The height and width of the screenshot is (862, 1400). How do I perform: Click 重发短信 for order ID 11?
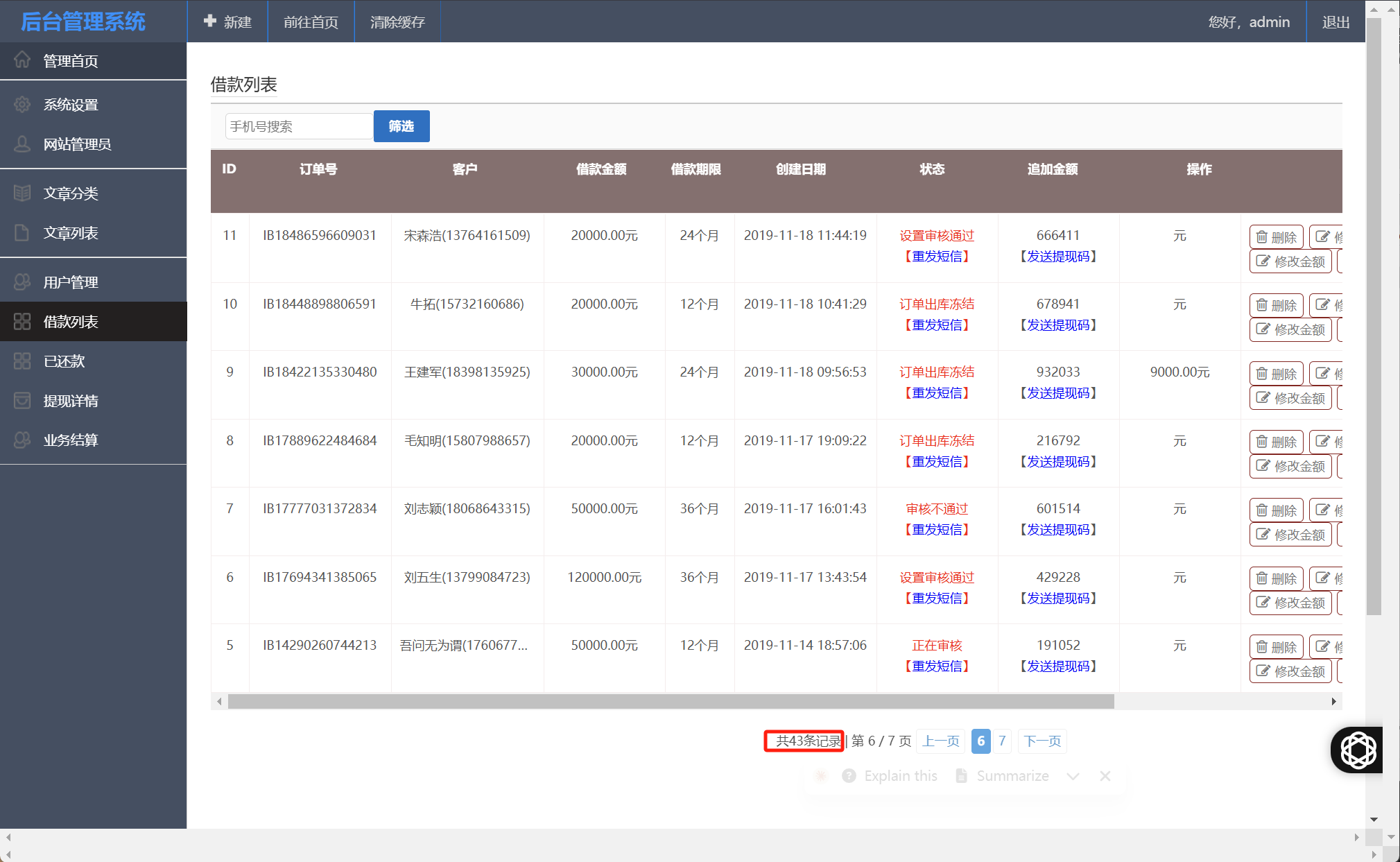(x=937, y=256)
